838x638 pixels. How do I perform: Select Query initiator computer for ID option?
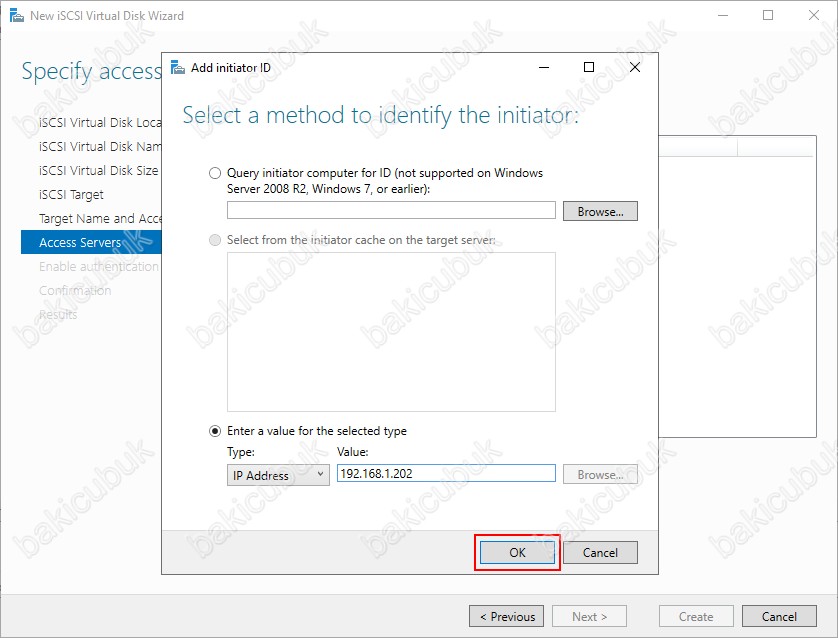click(215, 173)
